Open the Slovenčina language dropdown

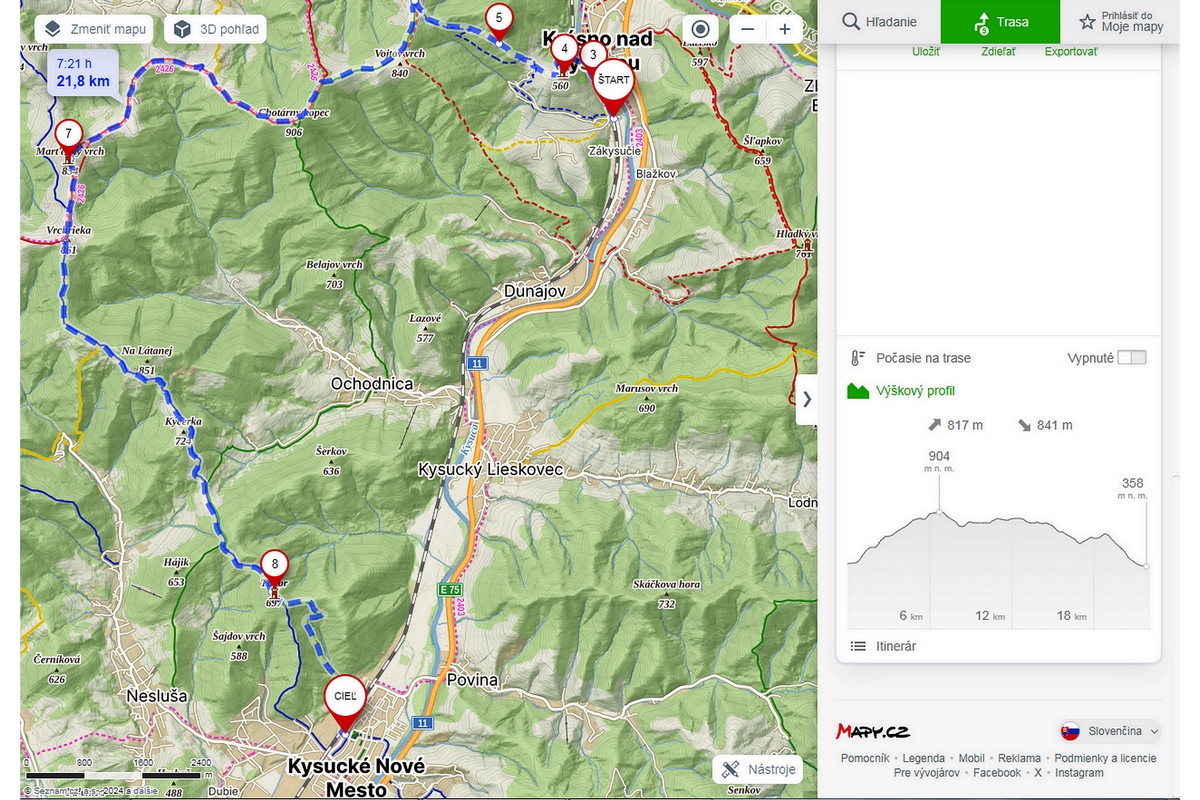pyautogui.click(x=1110, y=731)
